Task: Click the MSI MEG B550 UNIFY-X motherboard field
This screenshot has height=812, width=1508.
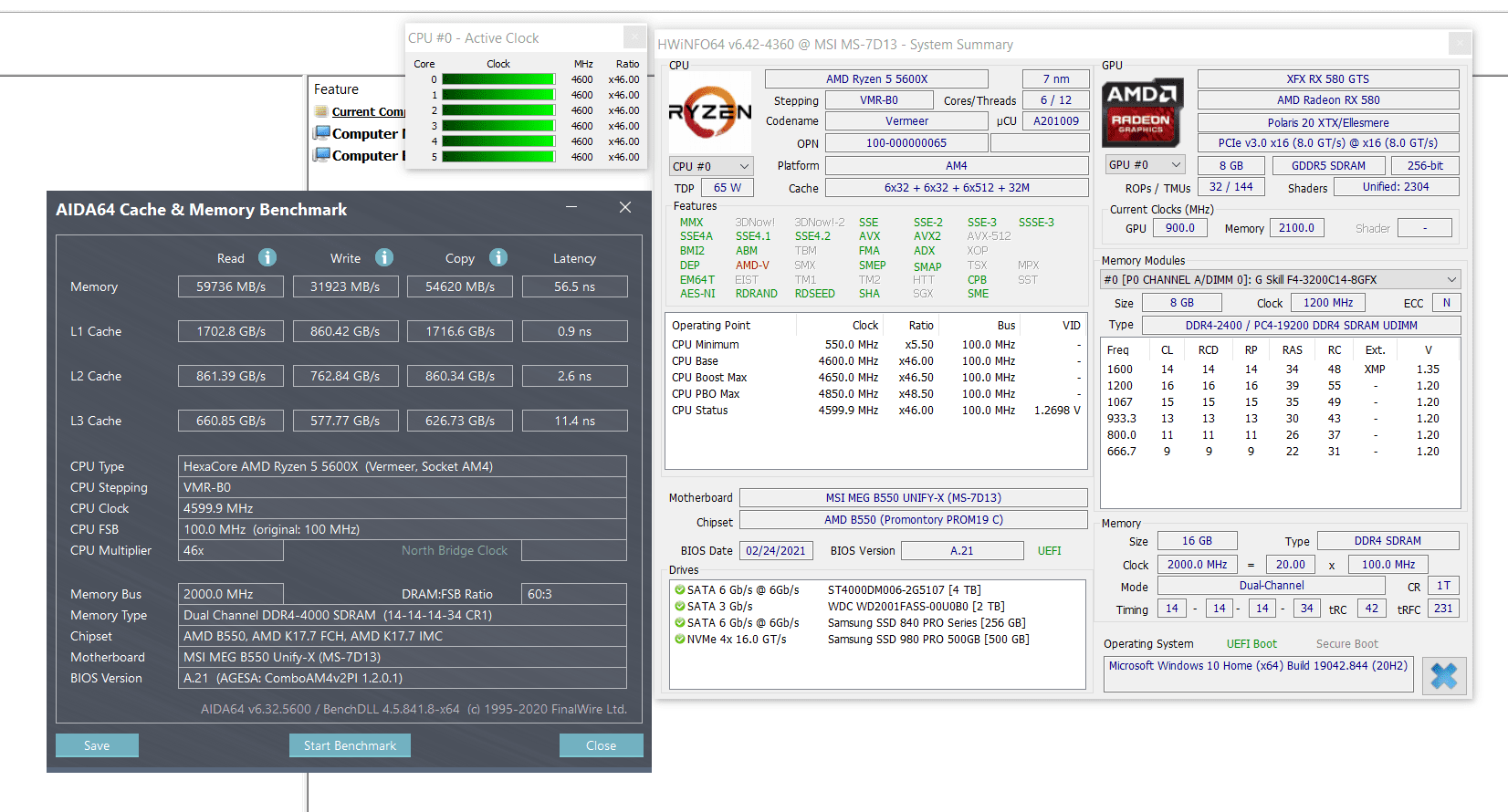Action: point(914,498)
